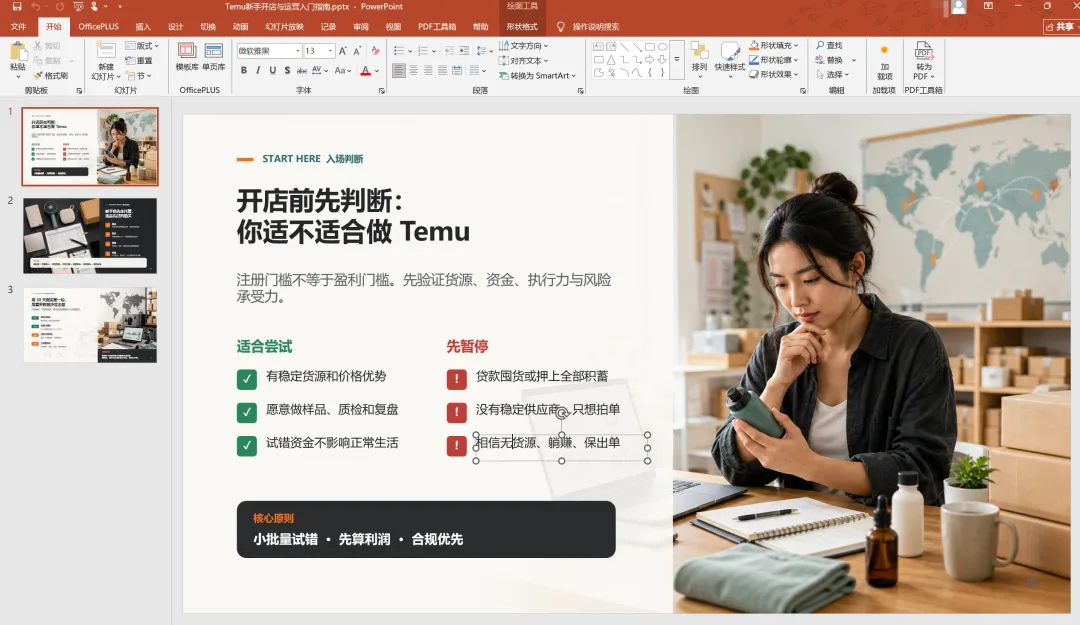Click the New Slide (新建幻灯片) icon
Screen dimensions: 1080x625
click(106, 52)
